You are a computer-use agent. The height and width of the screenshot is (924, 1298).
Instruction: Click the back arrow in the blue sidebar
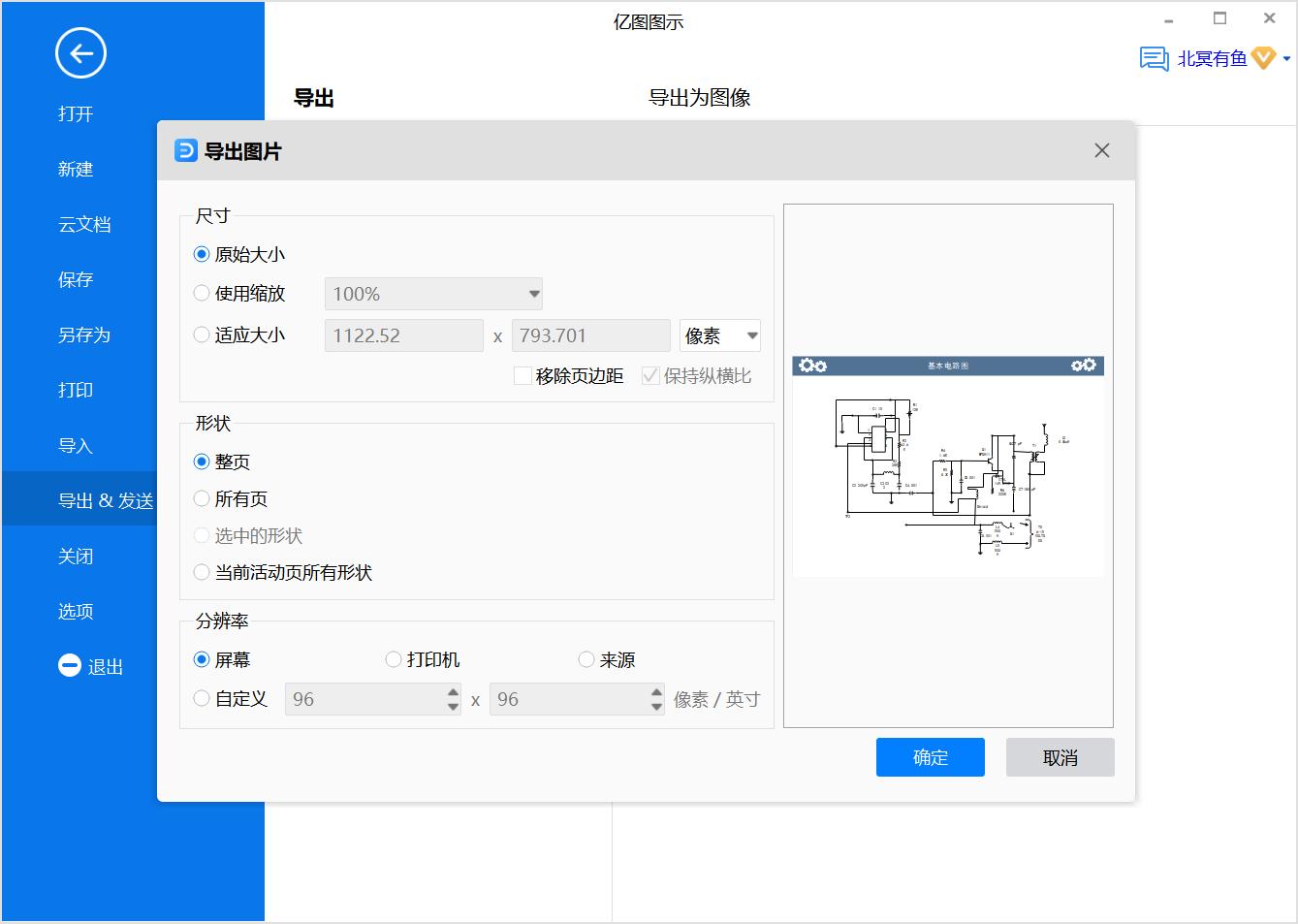[80, 53]
